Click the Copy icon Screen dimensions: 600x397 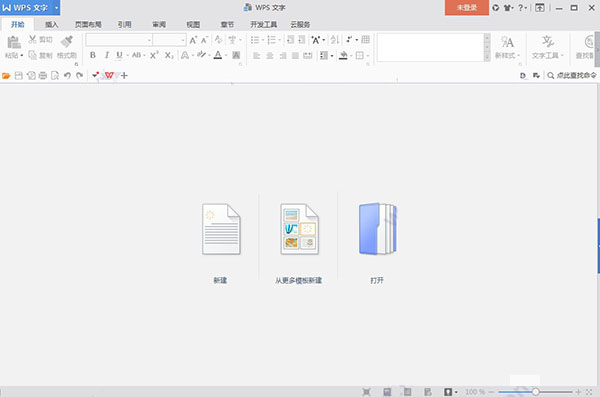tap(33, 56)
